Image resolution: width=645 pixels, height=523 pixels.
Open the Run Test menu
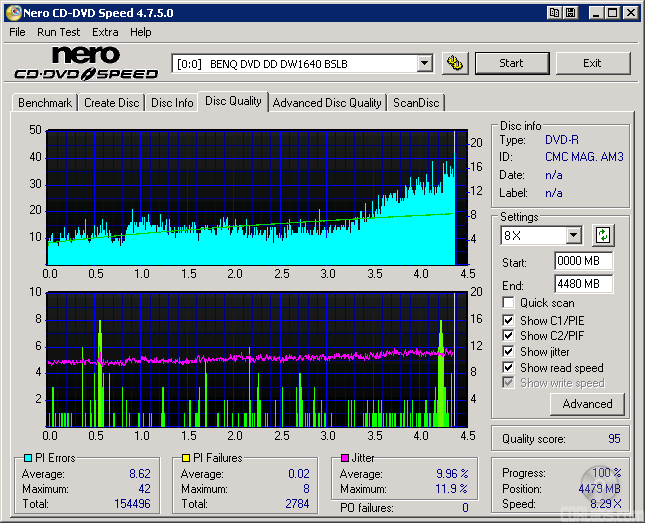(59, 32)
